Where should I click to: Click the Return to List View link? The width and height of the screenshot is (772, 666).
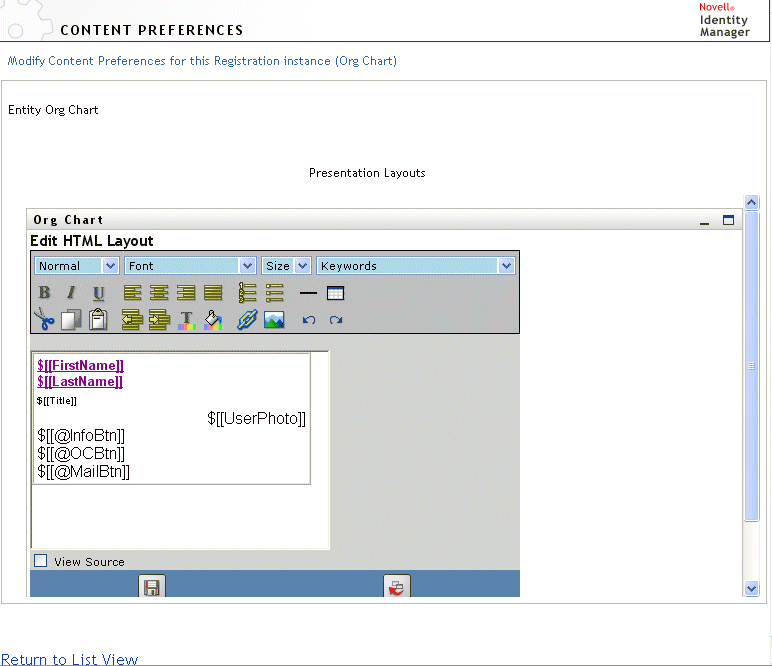pos(69,659)
